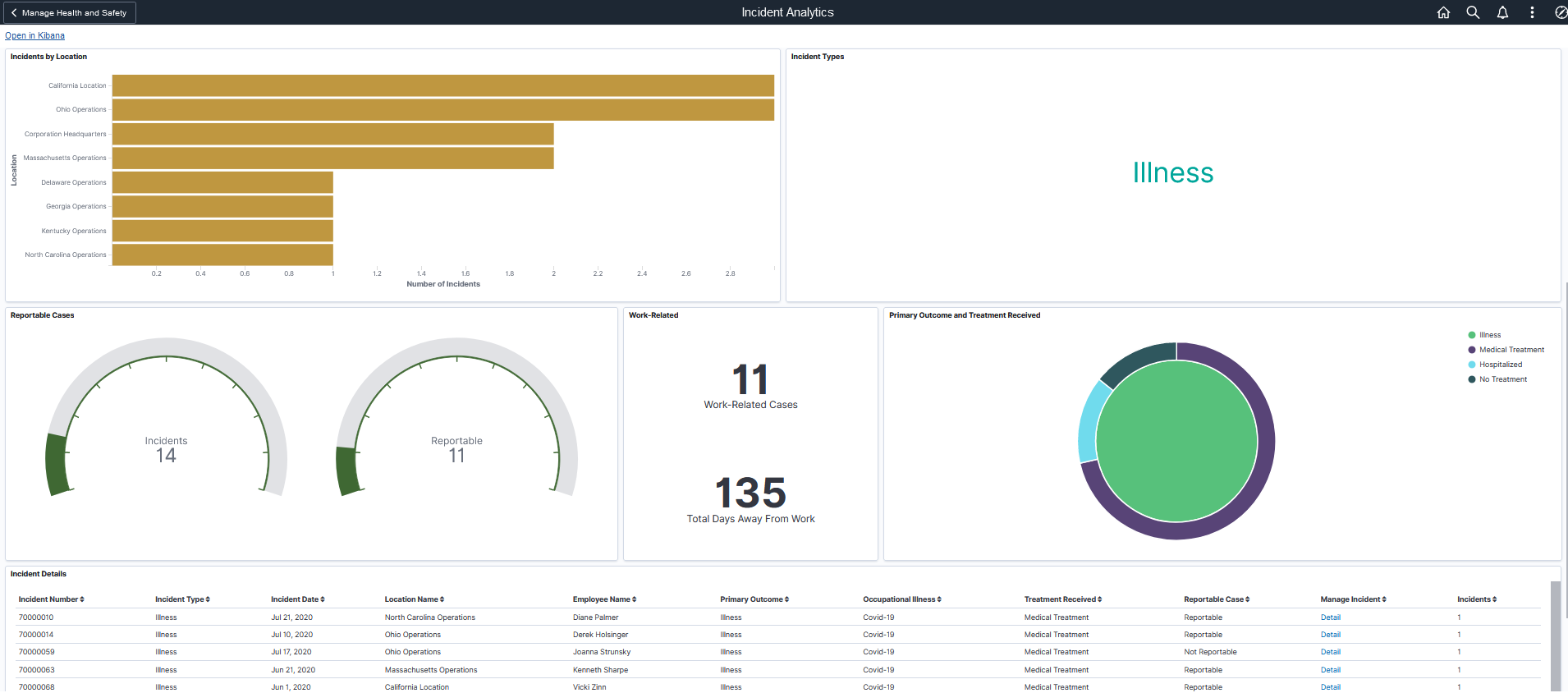Go back to Manage Health and Safety
1568x693 pixels.
(69, 12)
